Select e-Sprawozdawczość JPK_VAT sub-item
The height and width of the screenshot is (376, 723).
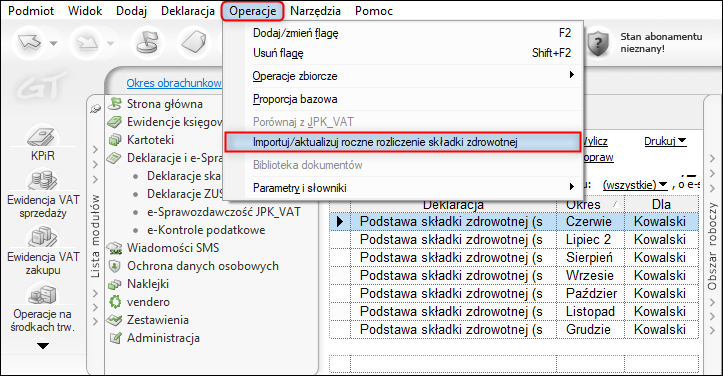224,212
